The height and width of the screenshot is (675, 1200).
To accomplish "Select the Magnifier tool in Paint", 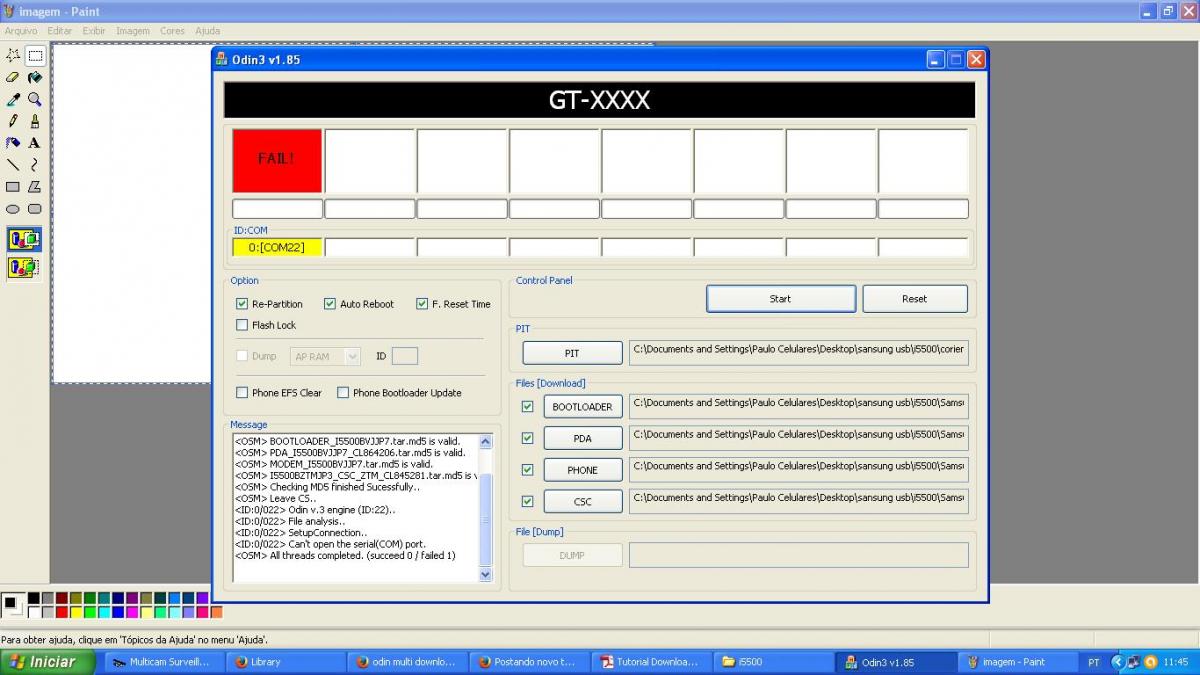I will point(35,100).
